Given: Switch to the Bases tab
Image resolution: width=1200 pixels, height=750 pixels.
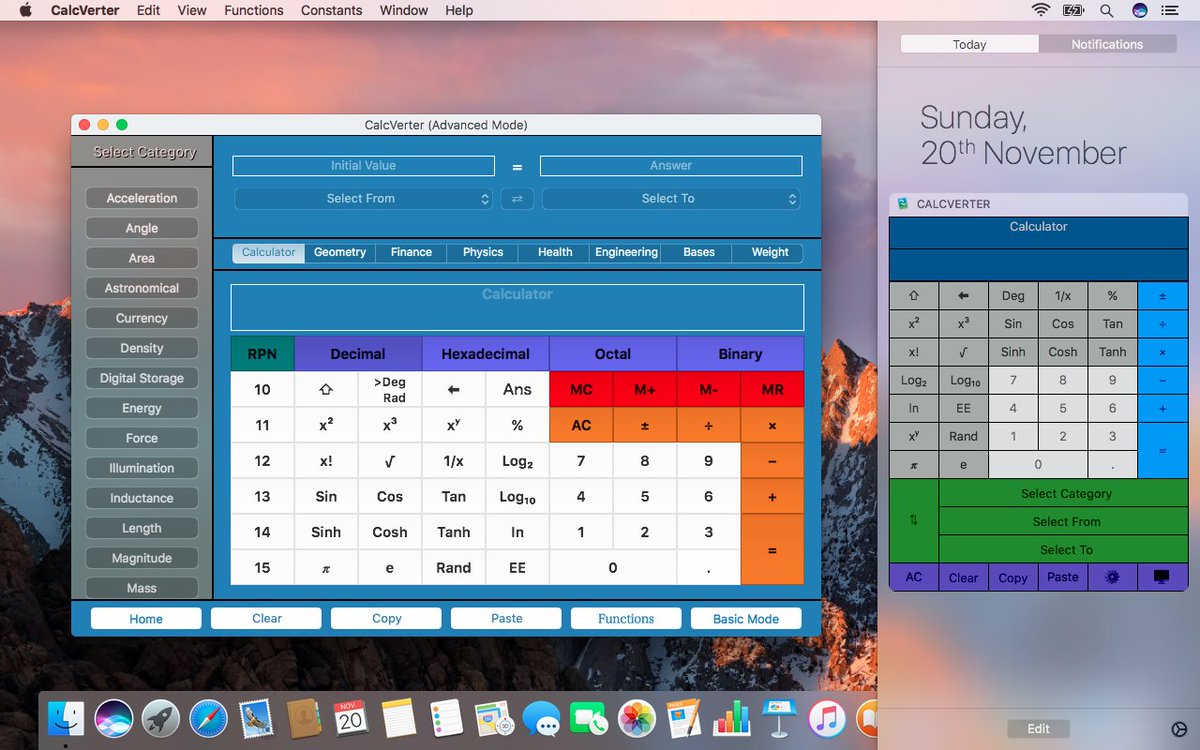Looking at the screenshot, I should point(699,252).
